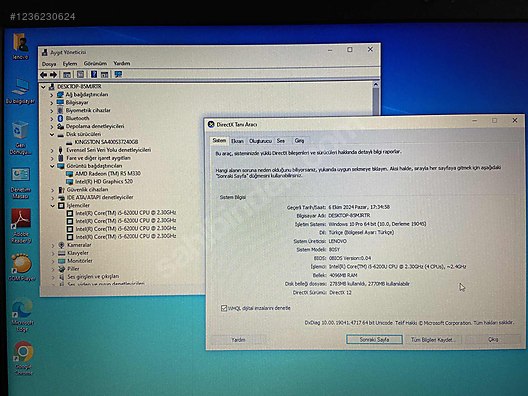The height and width of the screenshot is (396, 528).
Task: Expand Bilgisayar node
Action: [x=52, y=103]
